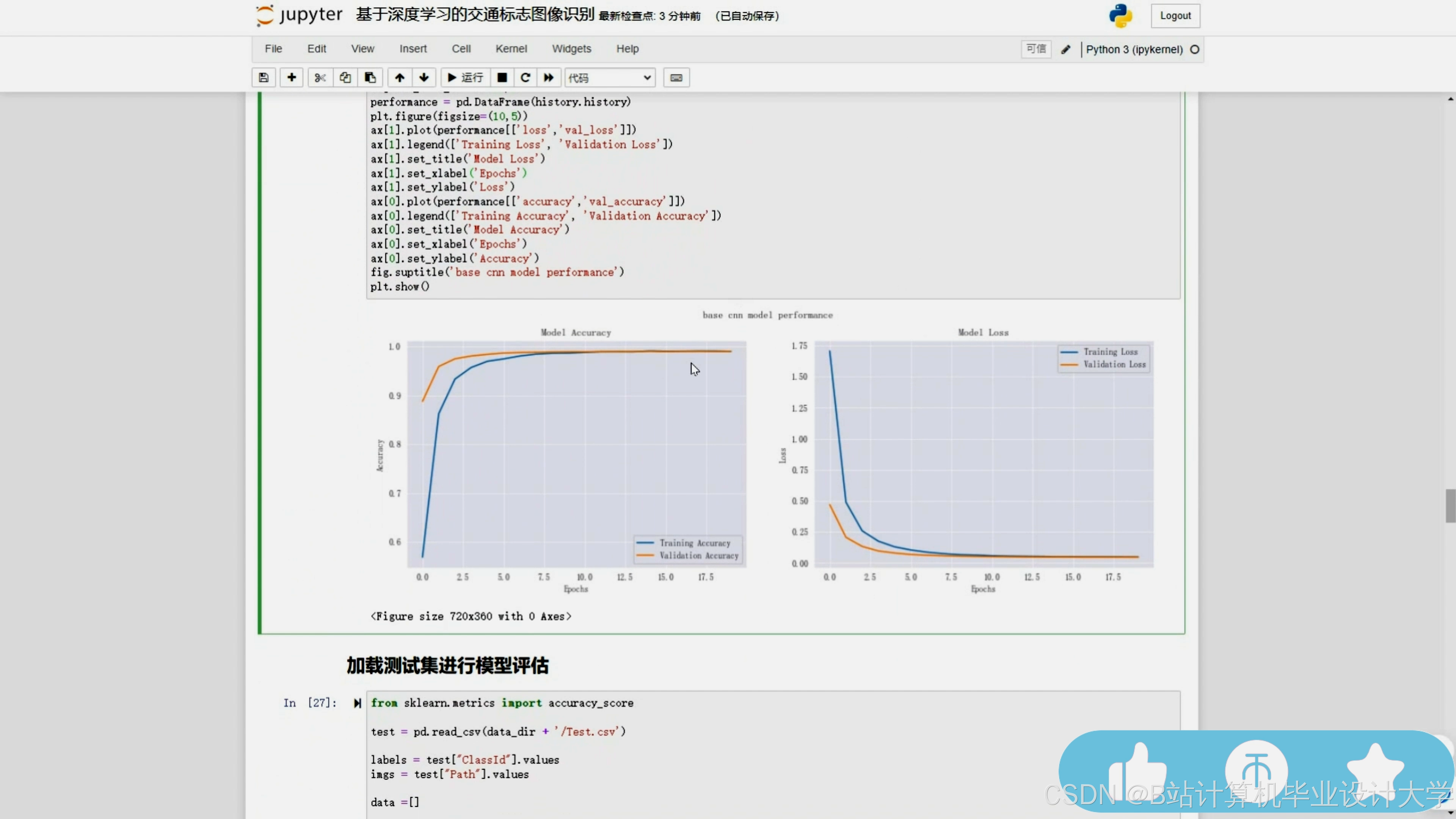This screenshot has width=1456, height=819.
Task: Save notebook with the floppy disk icon
Action: click(264, 77)
